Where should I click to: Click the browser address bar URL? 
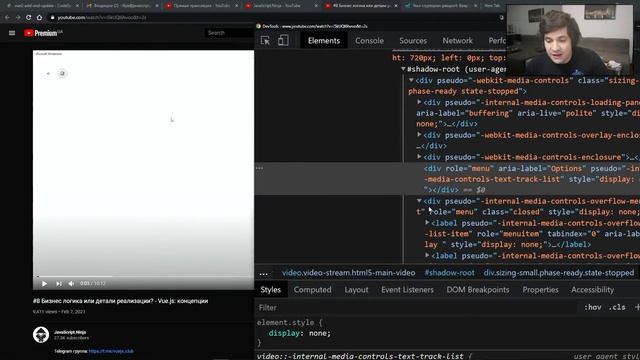(x=102, y=18)
